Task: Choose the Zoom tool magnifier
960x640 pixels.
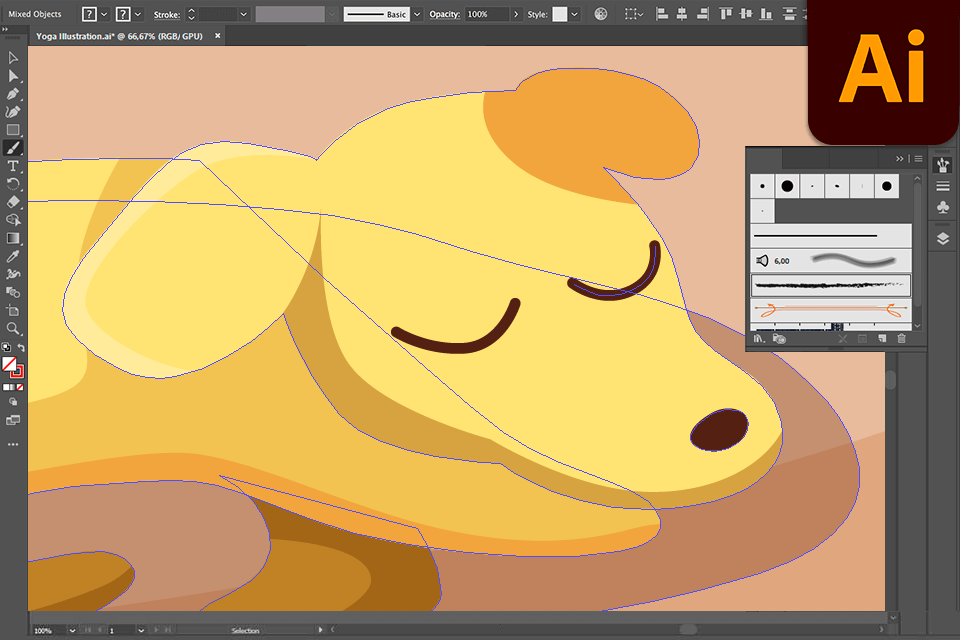Action: click(x=13, y=328)
